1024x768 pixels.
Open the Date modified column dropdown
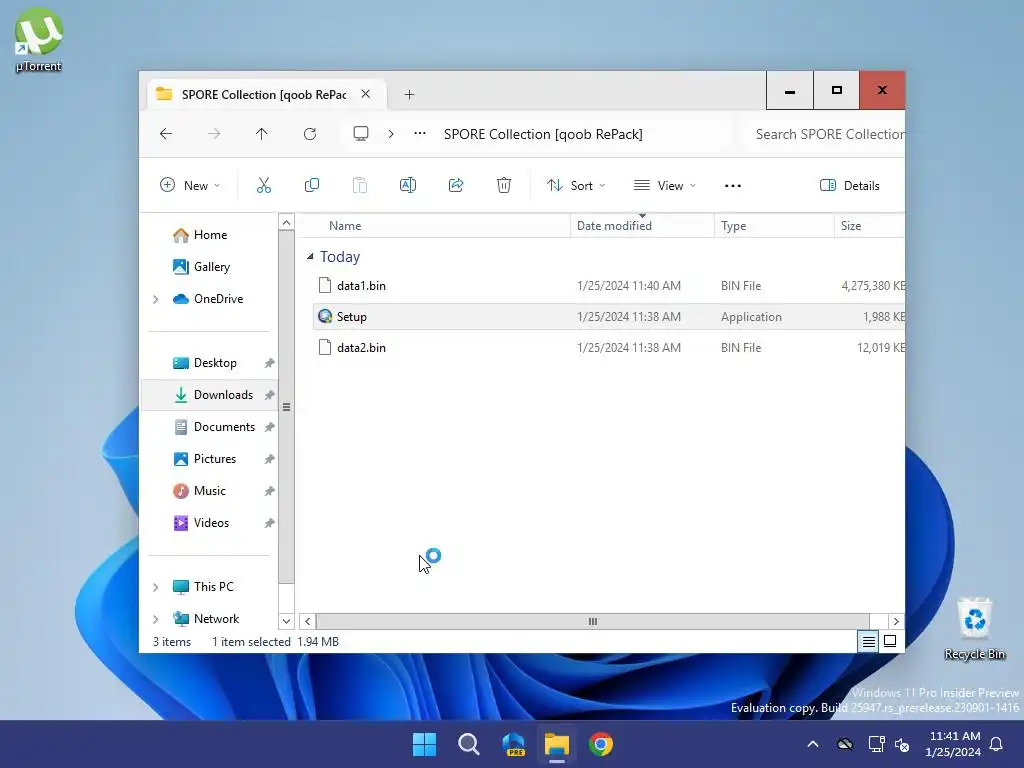[643, 216]
